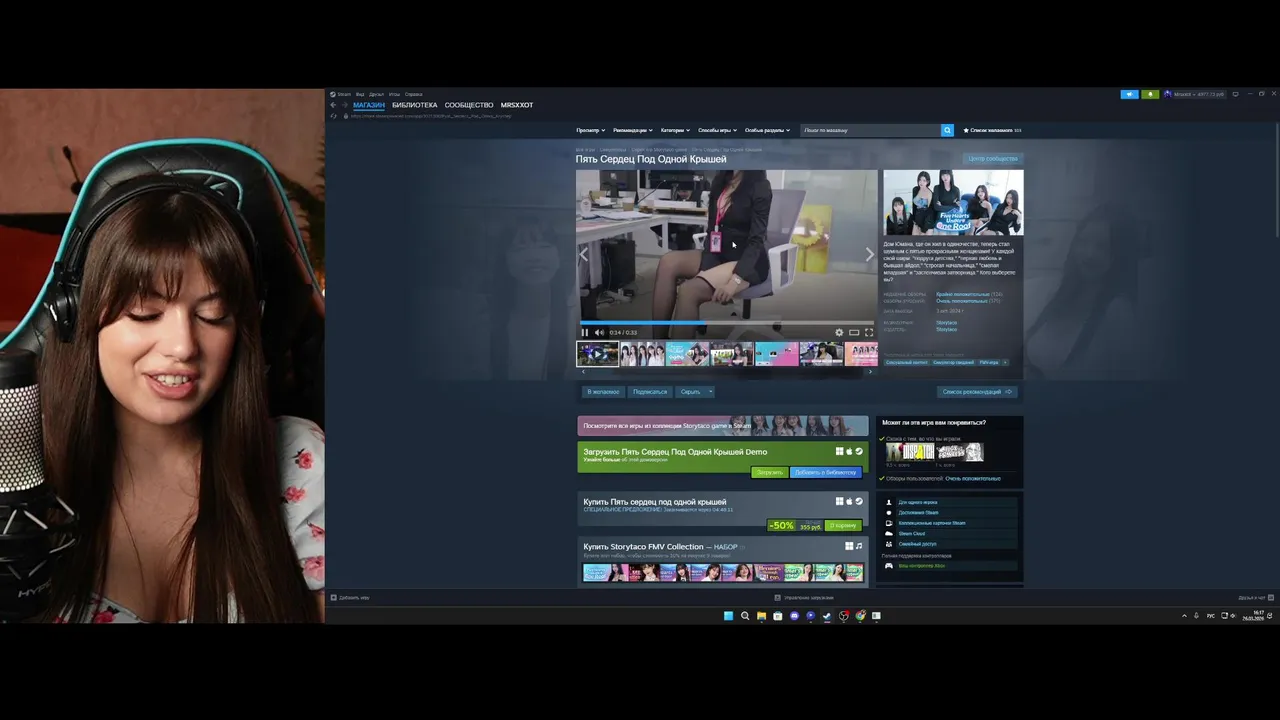Open the MRSXXOT profile tab
The height and width of the screenshot is (720, 1280).
coord(517,105)
